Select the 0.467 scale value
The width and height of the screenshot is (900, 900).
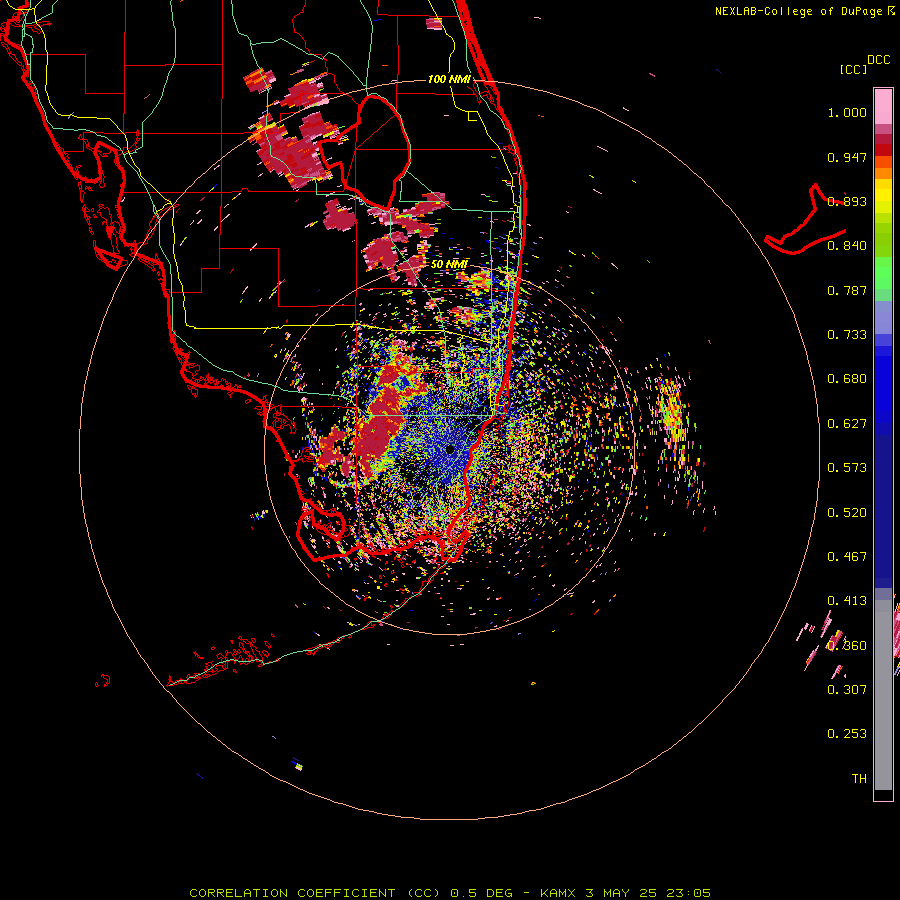pyautogui.click(x=847, y=557)
